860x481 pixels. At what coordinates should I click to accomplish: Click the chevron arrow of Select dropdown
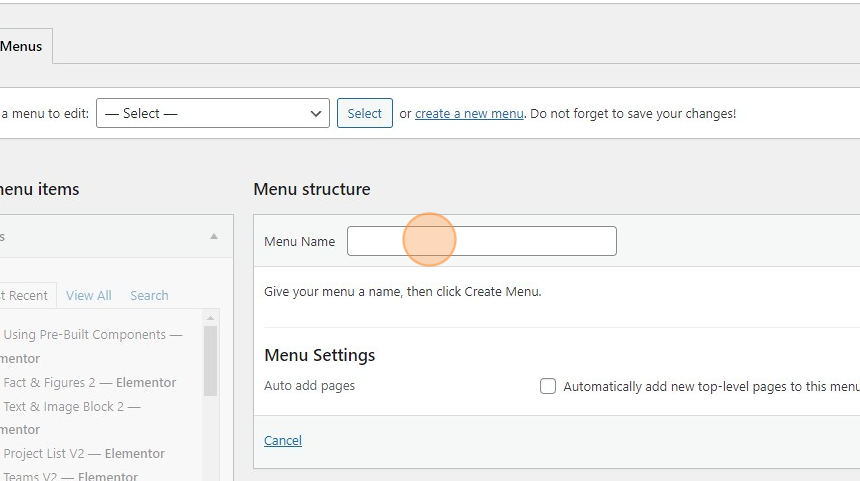coord(316,113)
